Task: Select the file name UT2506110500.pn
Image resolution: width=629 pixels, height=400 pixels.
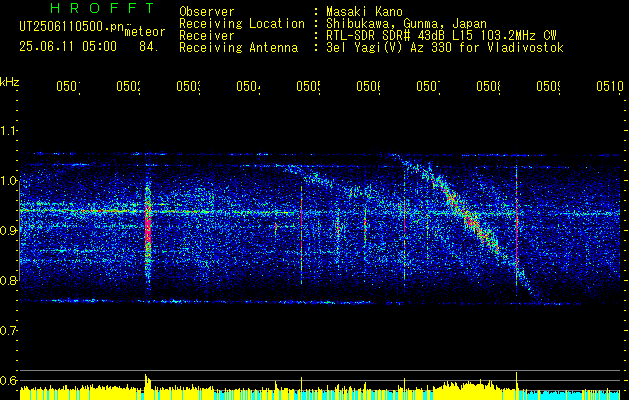Action: [x=71, y=27]
